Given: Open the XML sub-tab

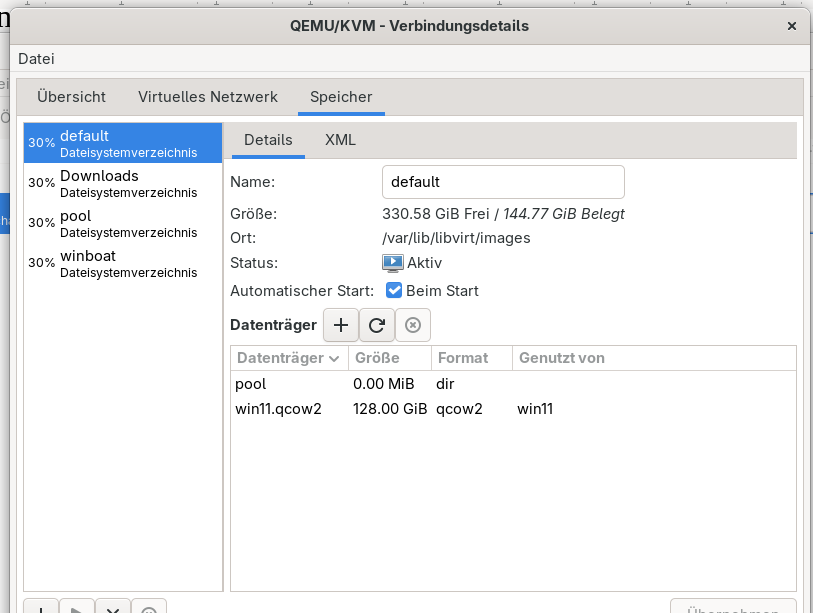Looking at the screenshot, I should click(340, 140).
